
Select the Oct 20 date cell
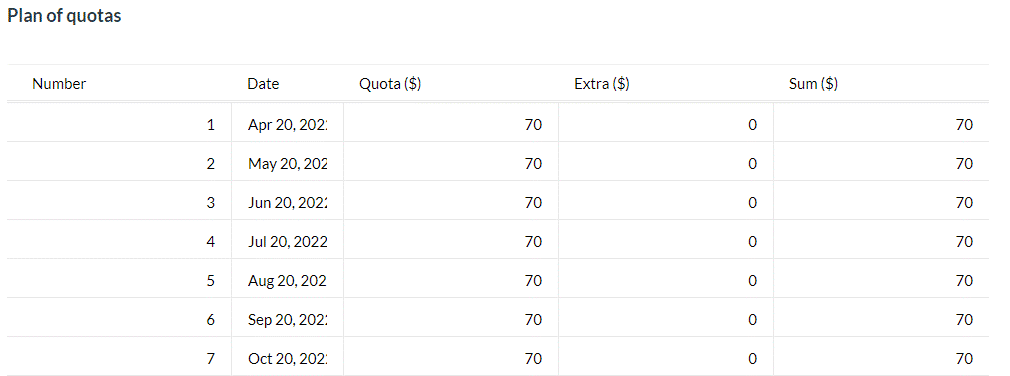(x=287, y=359)
